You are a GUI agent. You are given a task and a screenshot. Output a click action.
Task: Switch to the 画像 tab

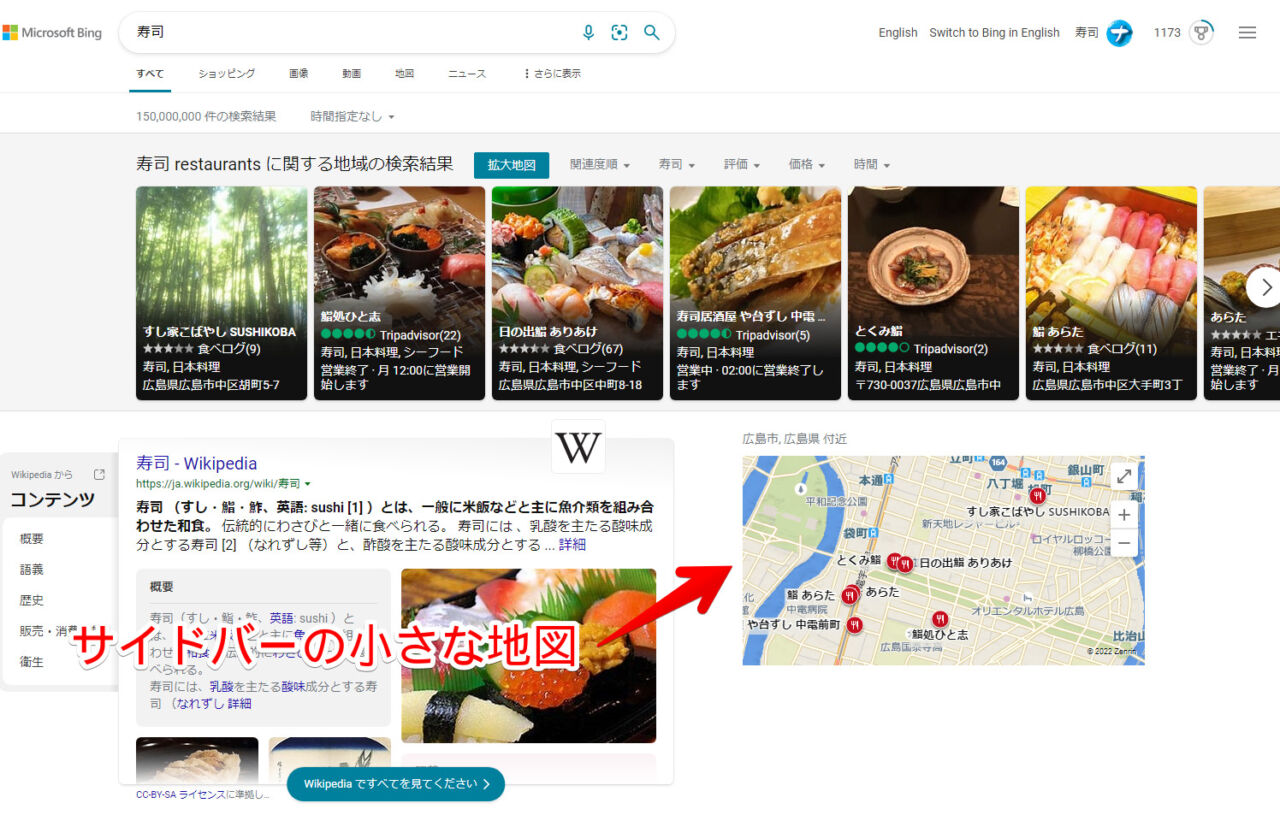tap(298, 74)
